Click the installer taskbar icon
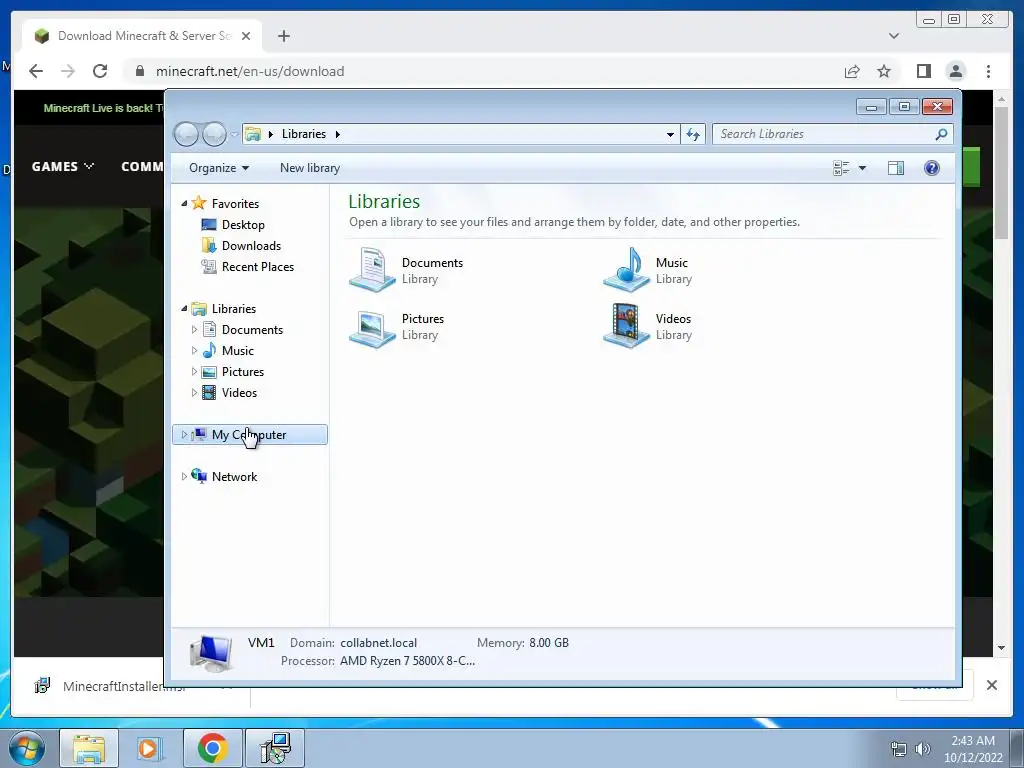This screenshot has height=768, width=1024. (275, 748)
